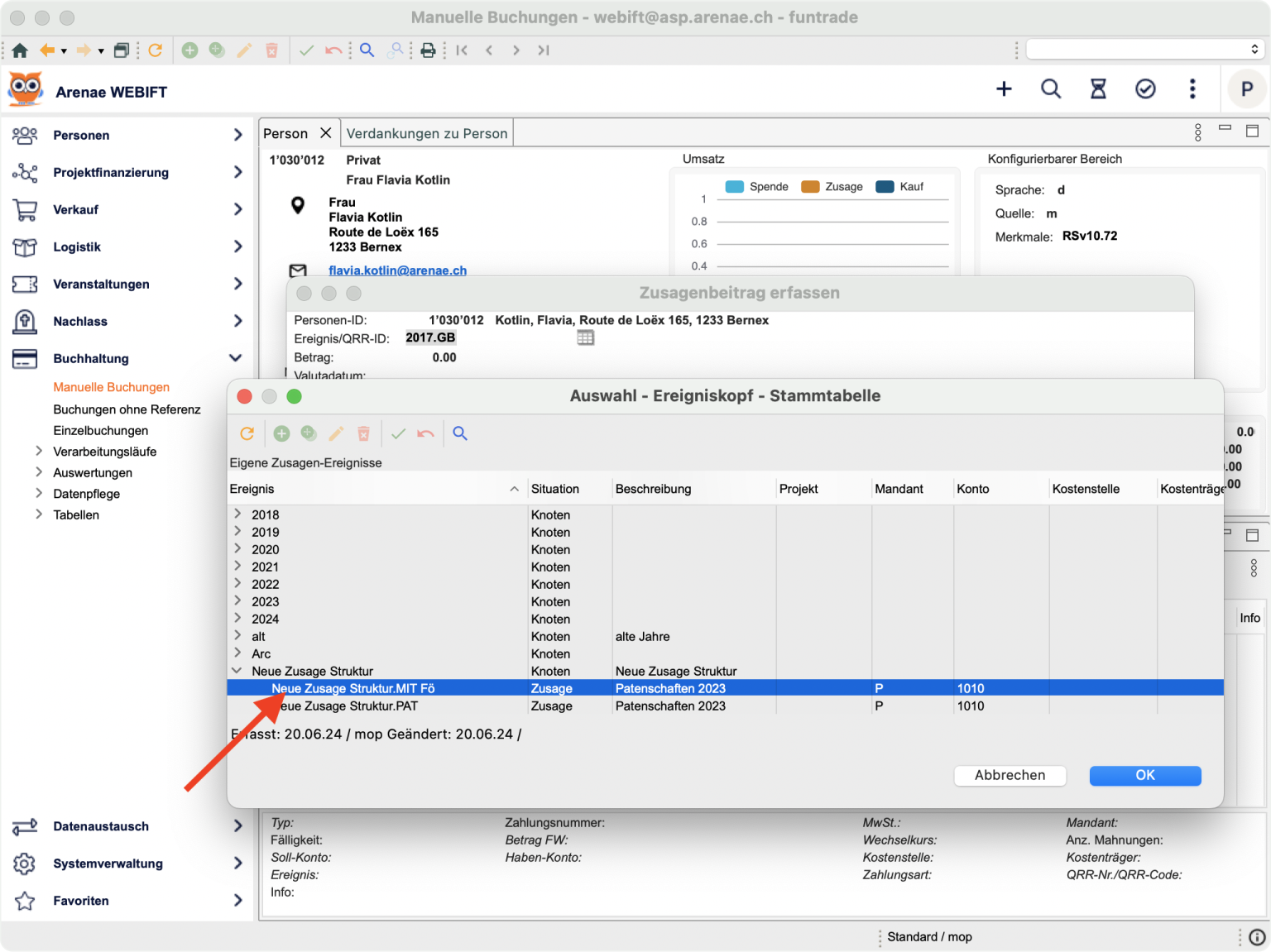Click the home icon in the main toolbar
Viewport: 1271px width, 952px height.
[20, 50]
